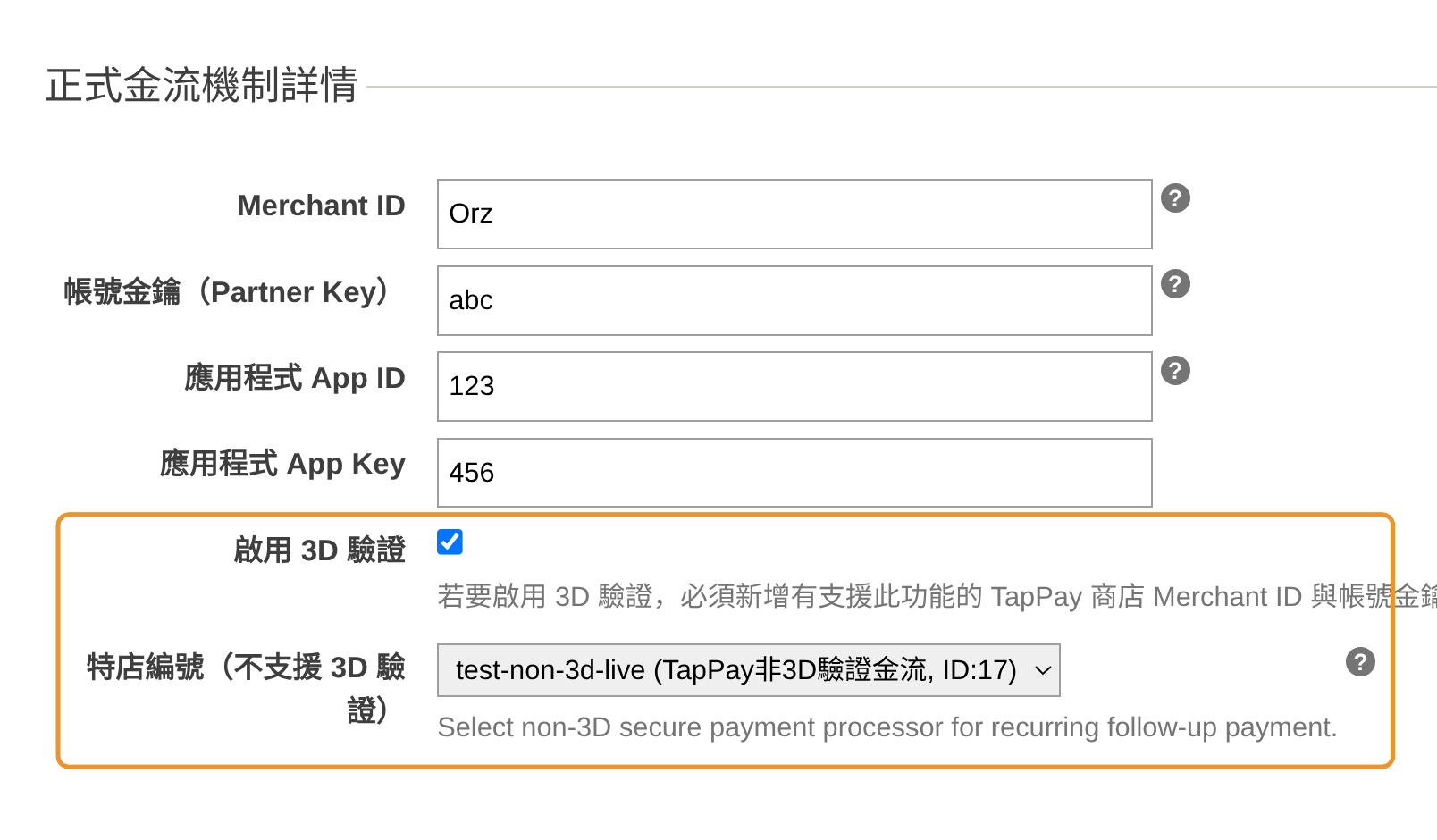
Task: Uncheck the 啟用 3D 驗證 checkbox
Action: 450,542
